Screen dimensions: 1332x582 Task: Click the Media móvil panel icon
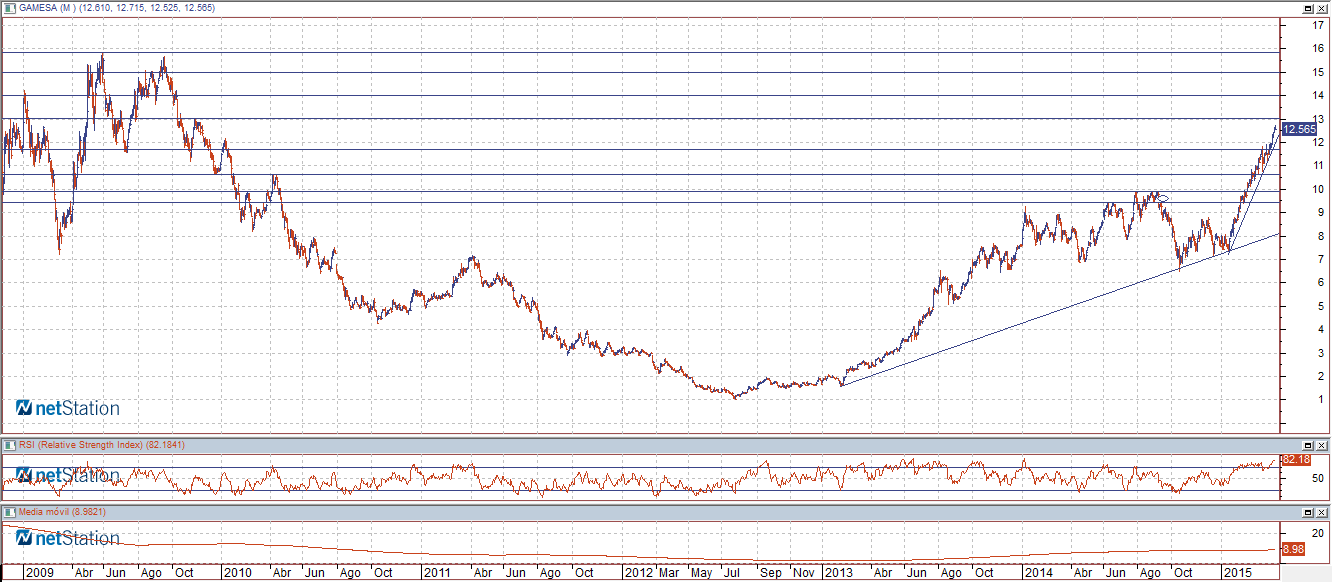pos(8,512)
